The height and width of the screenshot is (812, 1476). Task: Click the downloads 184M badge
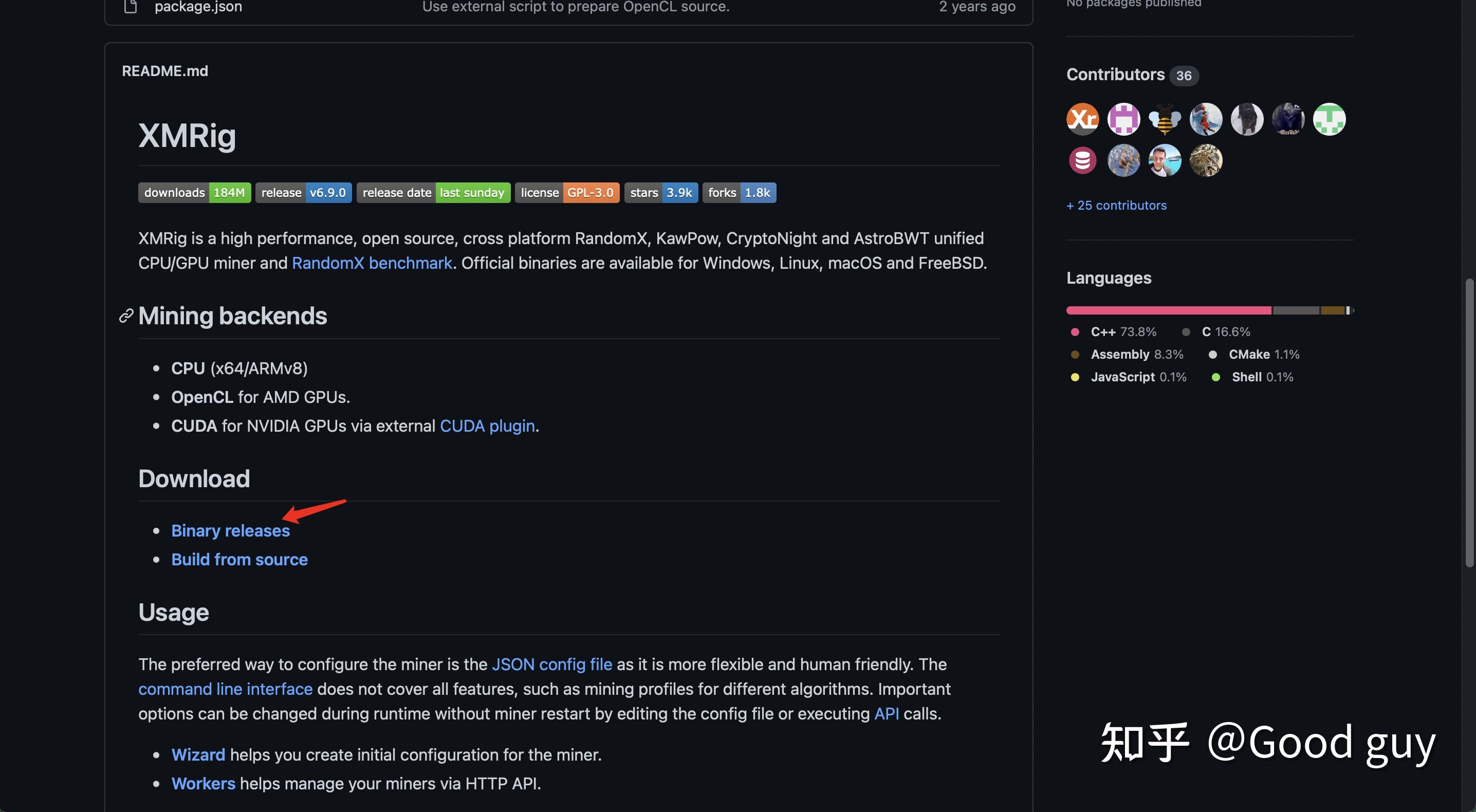click(x=194, y=193)
